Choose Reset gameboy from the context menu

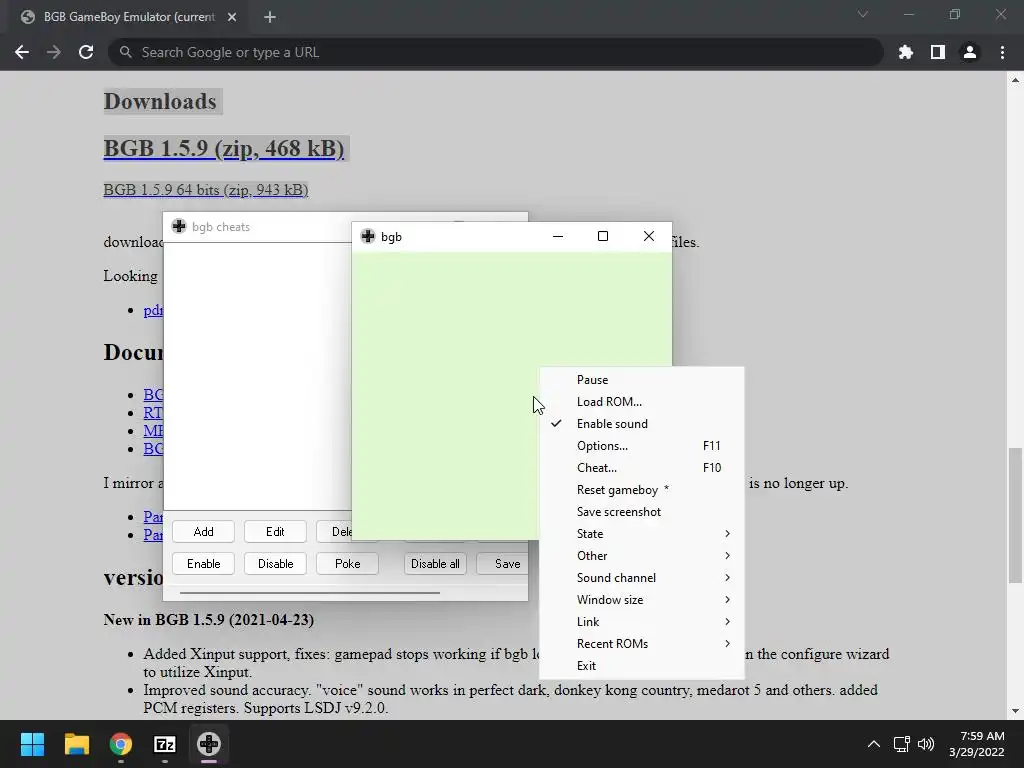[641, 490]
